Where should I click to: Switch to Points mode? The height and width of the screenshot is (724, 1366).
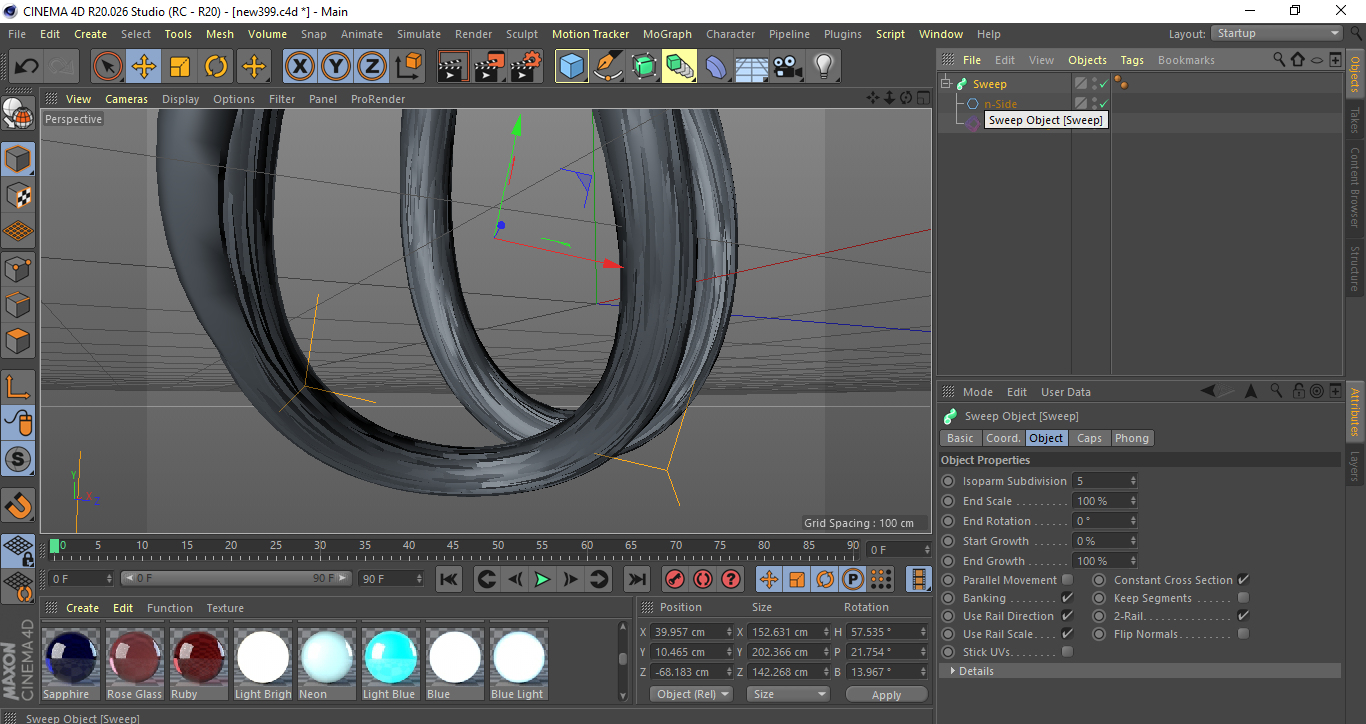click(18, 268)
